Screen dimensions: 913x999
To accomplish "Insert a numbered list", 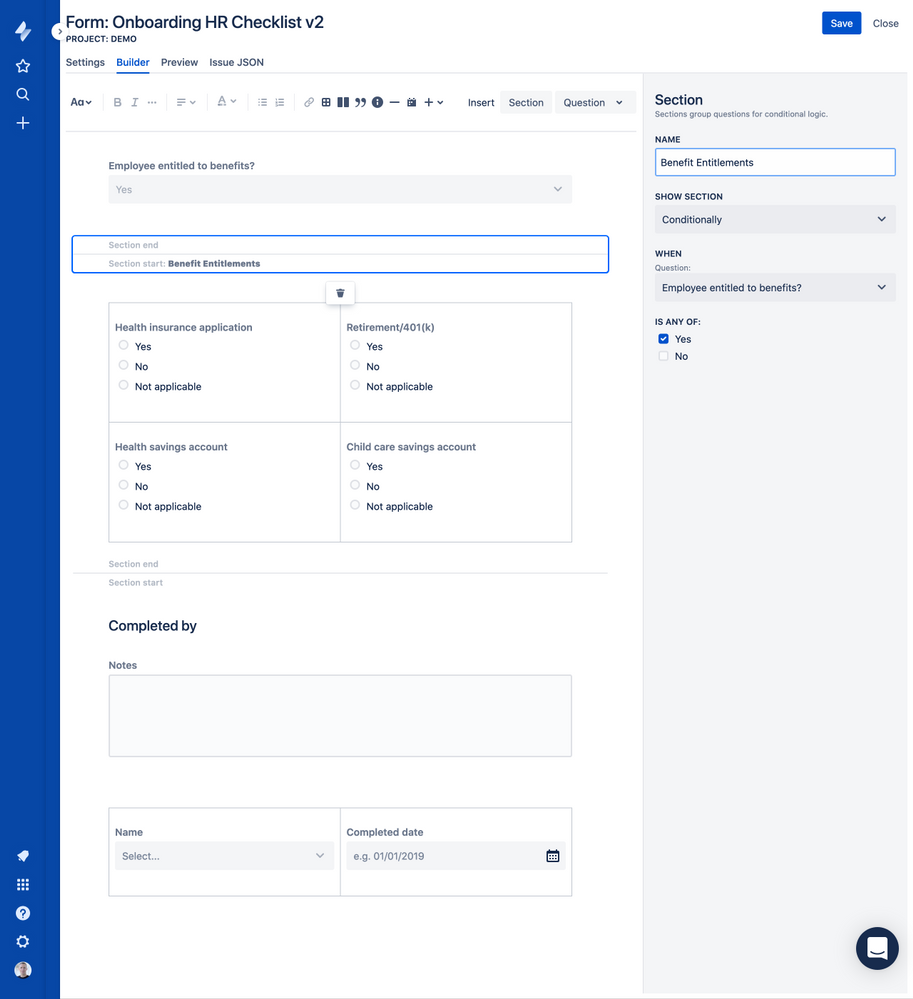I will pyautogui.click(x=279, y=103).
